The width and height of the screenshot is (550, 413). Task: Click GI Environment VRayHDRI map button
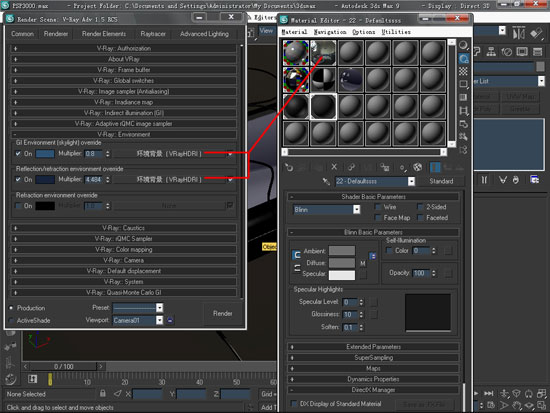click(169, 154)
